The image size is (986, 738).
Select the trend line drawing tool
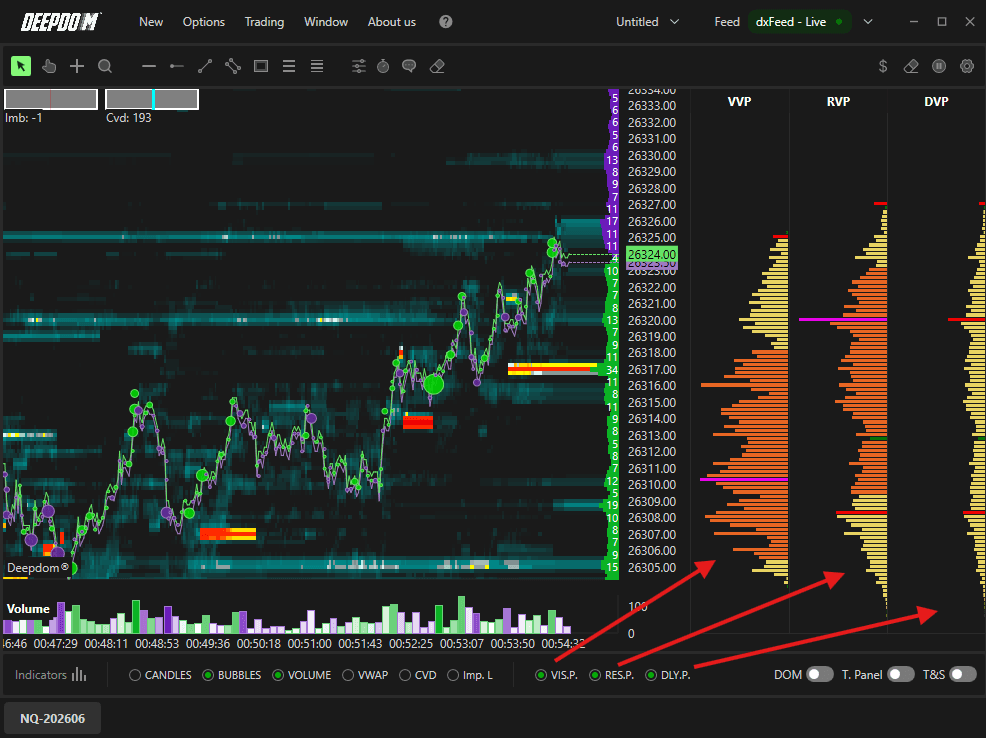(x=205, y=66)
